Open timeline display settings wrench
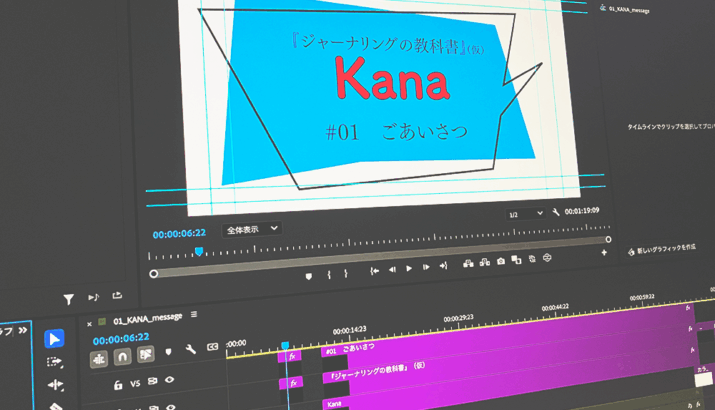 (x=190, y=350)
